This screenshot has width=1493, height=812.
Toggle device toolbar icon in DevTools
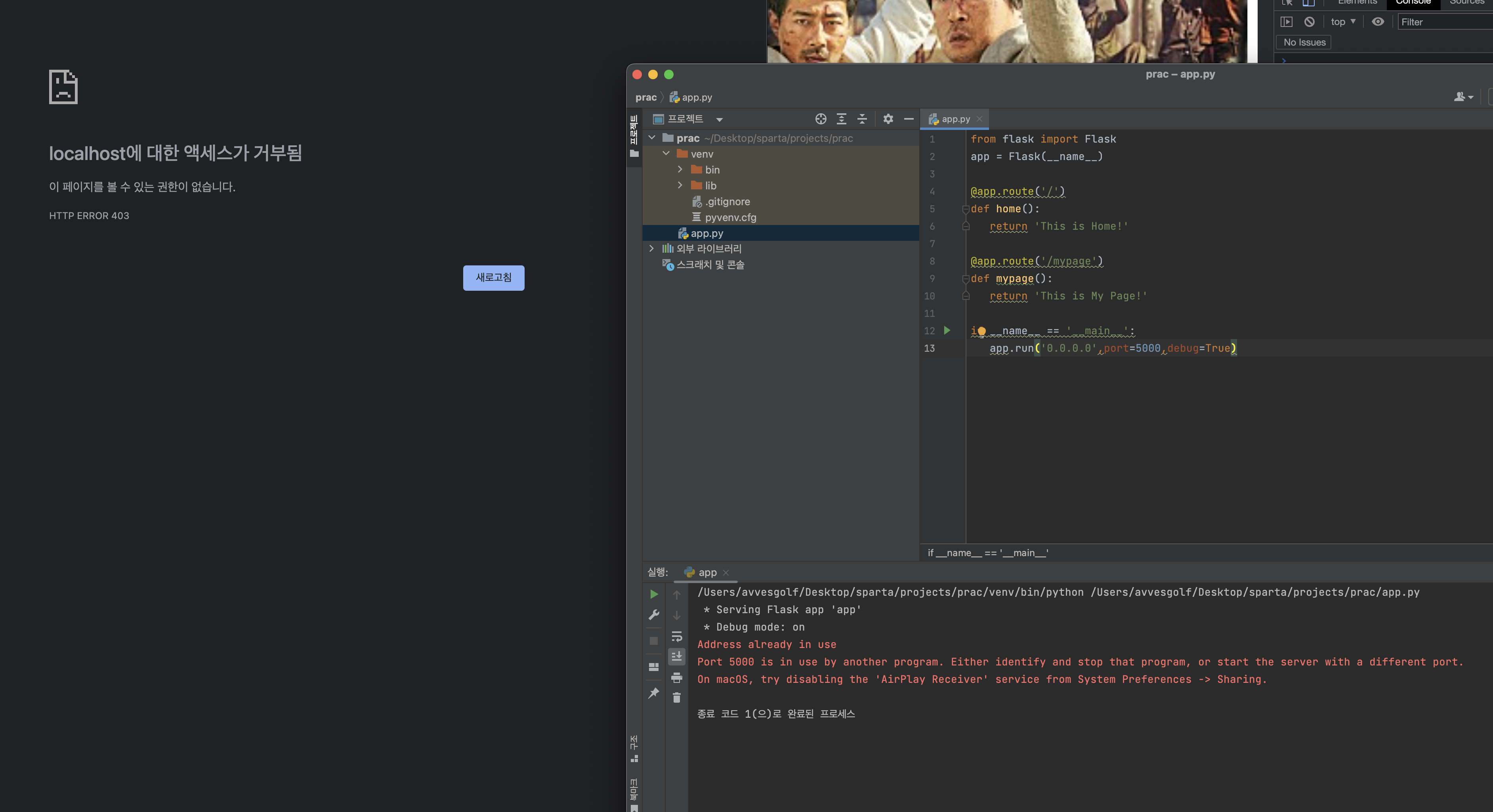coord(1309,2)
